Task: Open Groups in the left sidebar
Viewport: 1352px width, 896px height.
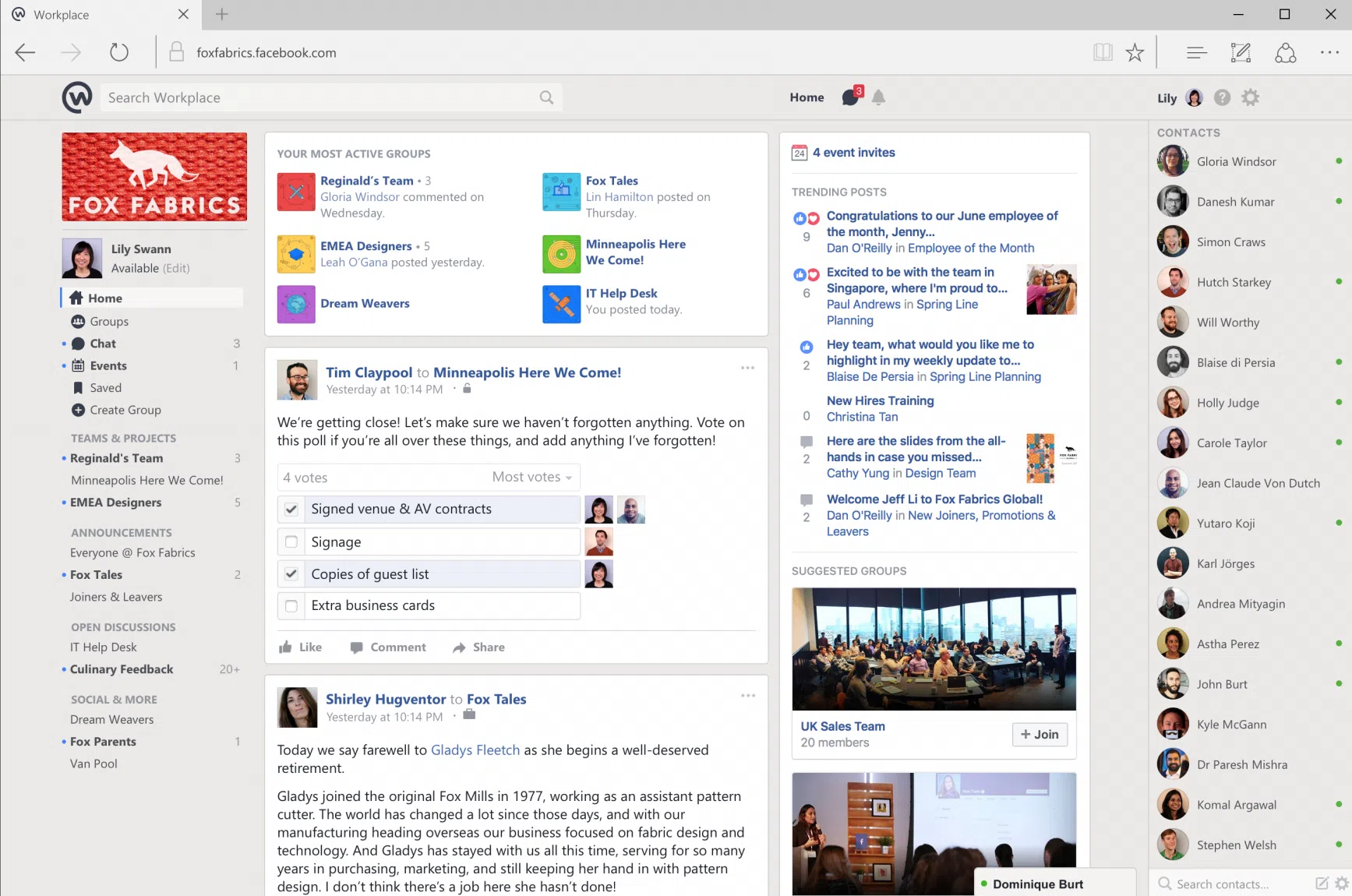Action: [109, 321]
